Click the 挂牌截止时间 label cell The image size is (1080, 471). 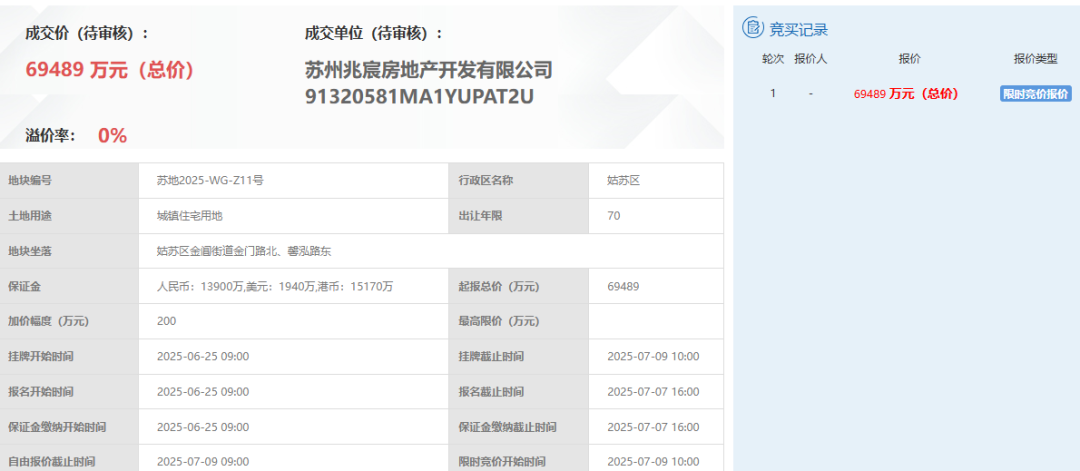519,357
